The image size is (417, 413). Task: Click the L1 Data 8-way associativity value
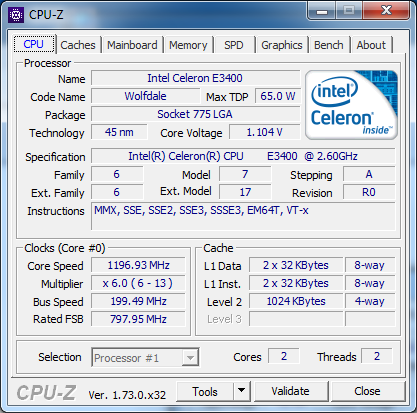pyautogui.click(x=370, y=265)
